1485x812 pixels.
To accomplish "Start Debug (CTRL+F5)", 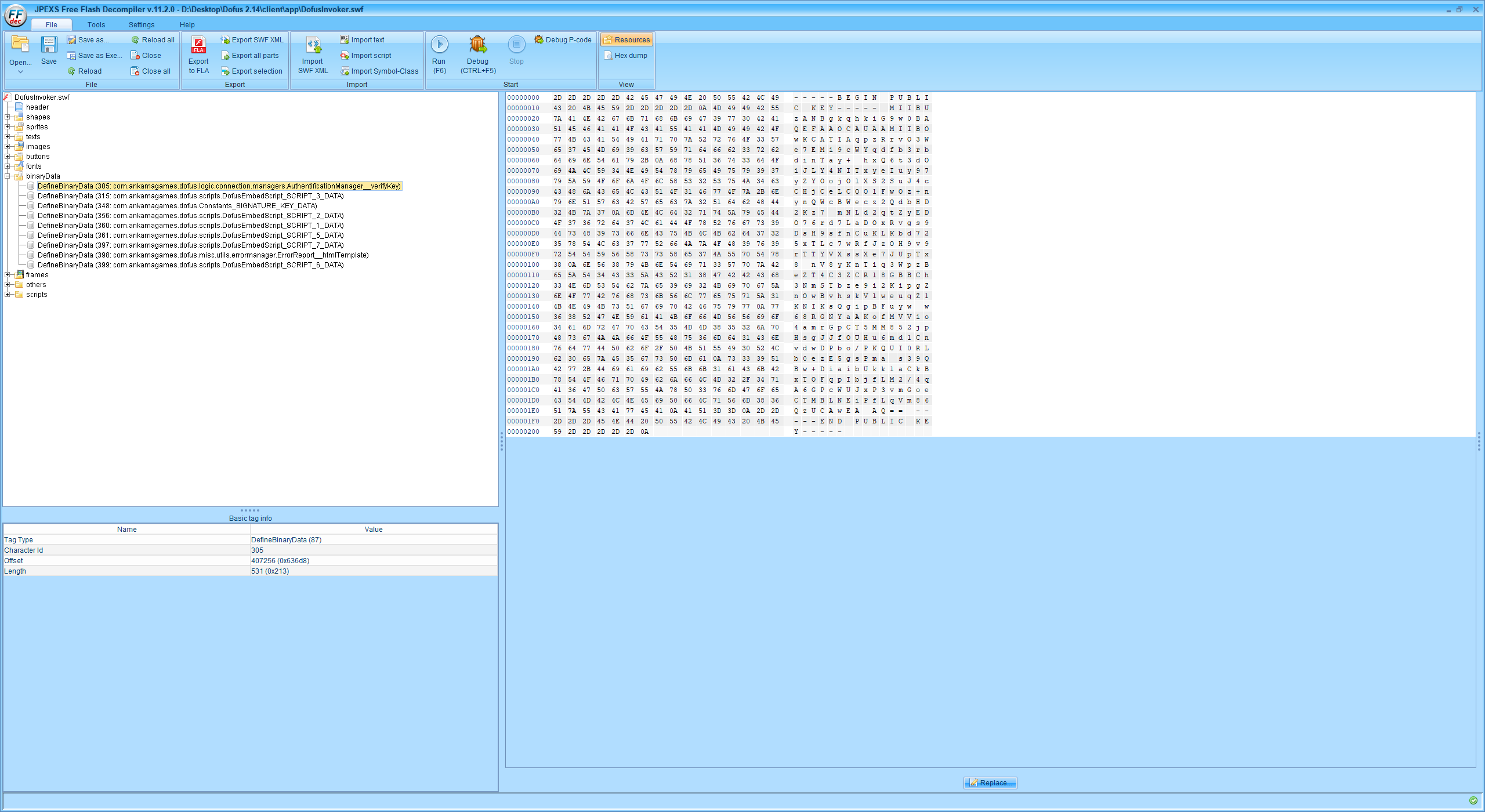I will 478,56.
